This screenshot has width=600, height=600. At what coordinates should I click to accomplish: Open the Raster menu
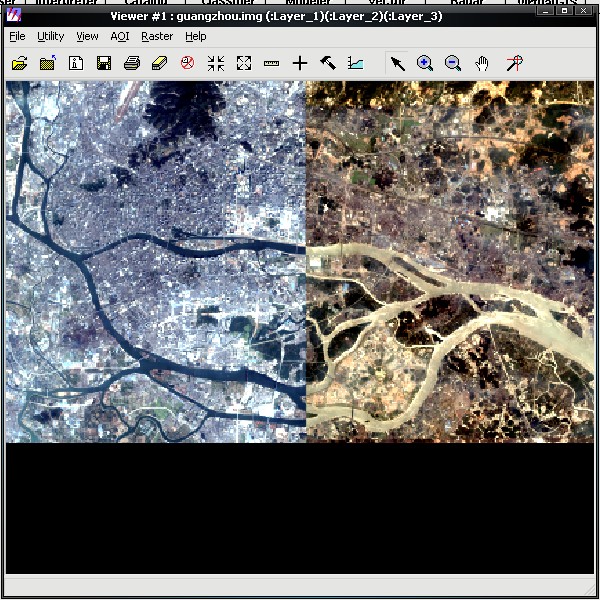(x=157, y=36)
